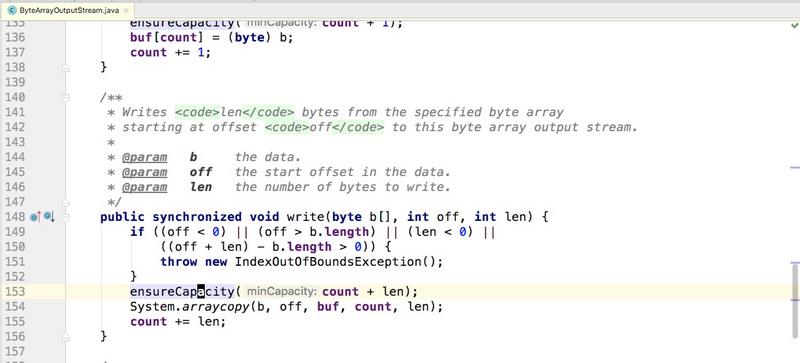Collapse the fold marker at line 138
This screenshot has width=800, height=363.
[65, 67]
